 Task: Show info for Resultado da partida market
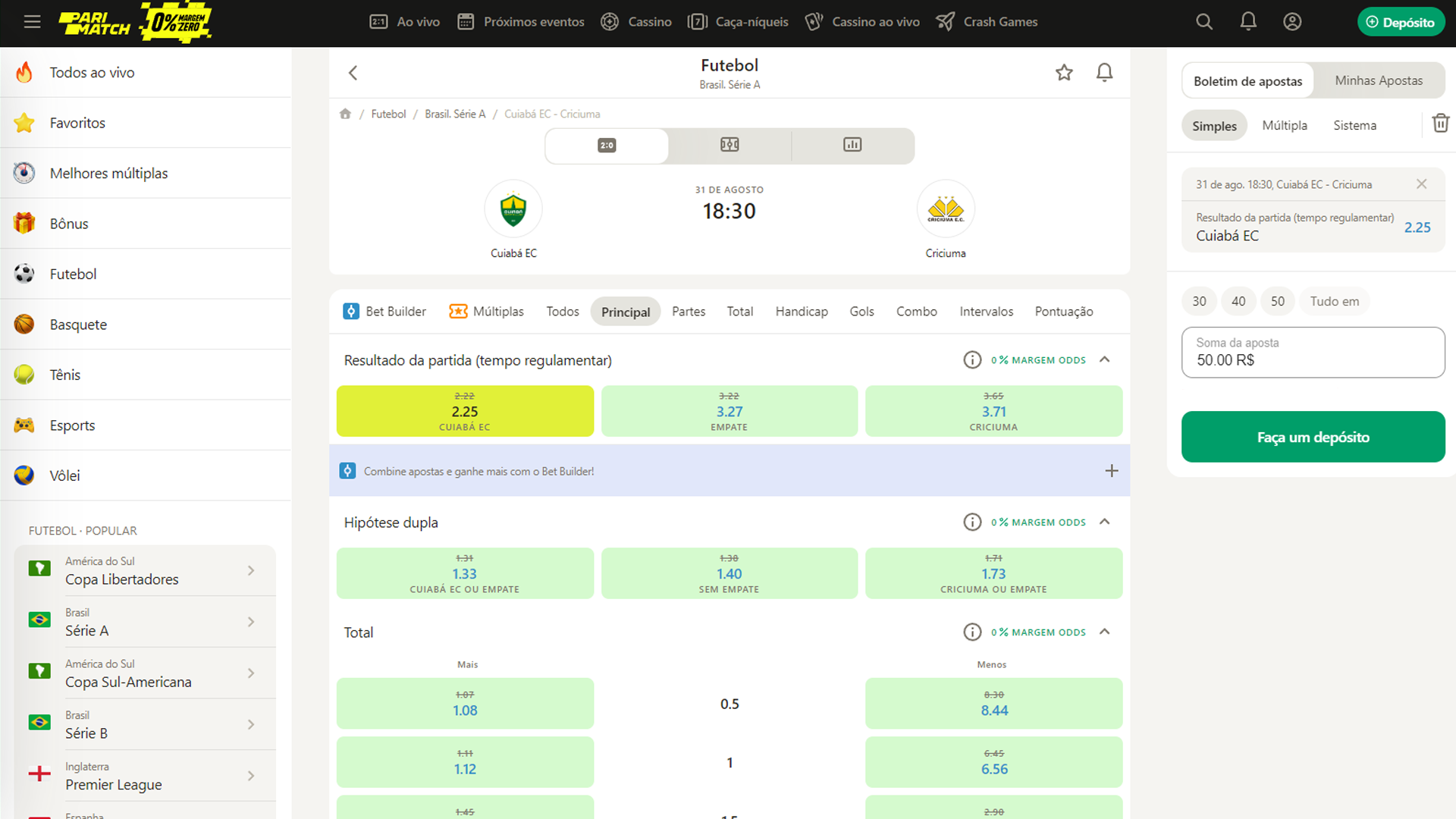pyautogui.click(x=972, y=360)
